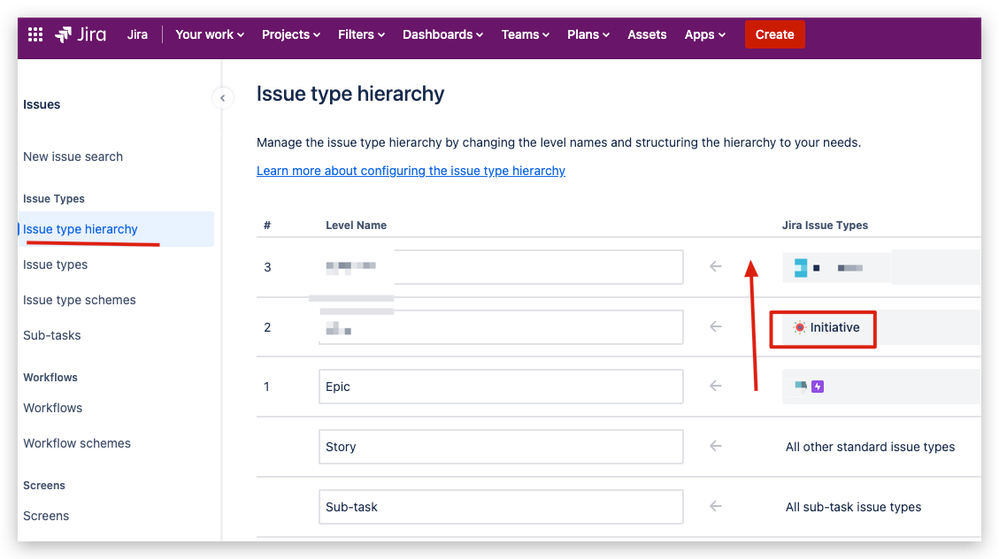Click 'All other standard issue types' text
Image resolution: width=999 pixels, height=559 pixels.
tap(870, 447)
